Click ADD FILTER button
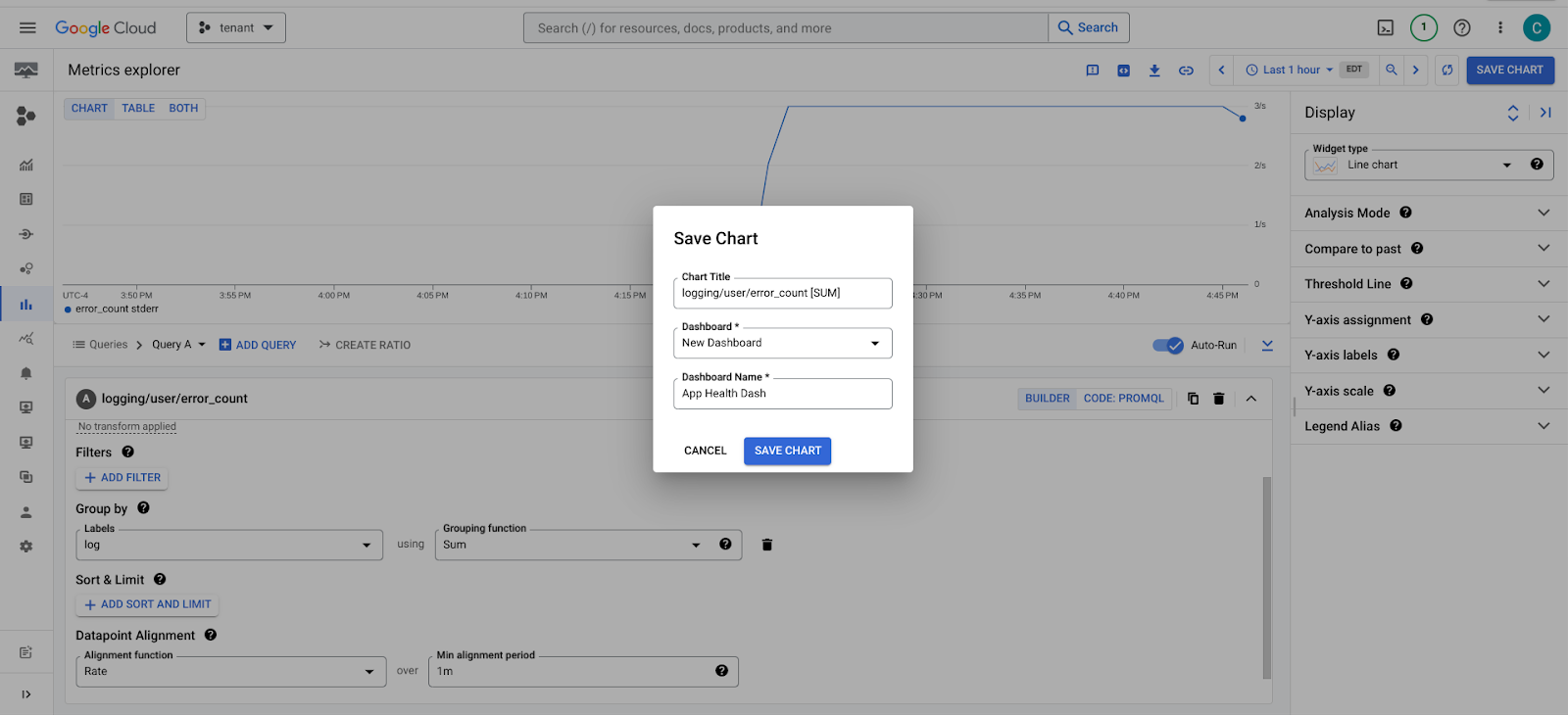Image resolution: width=1568 pixels, height=715 pixels. (122, 478)
